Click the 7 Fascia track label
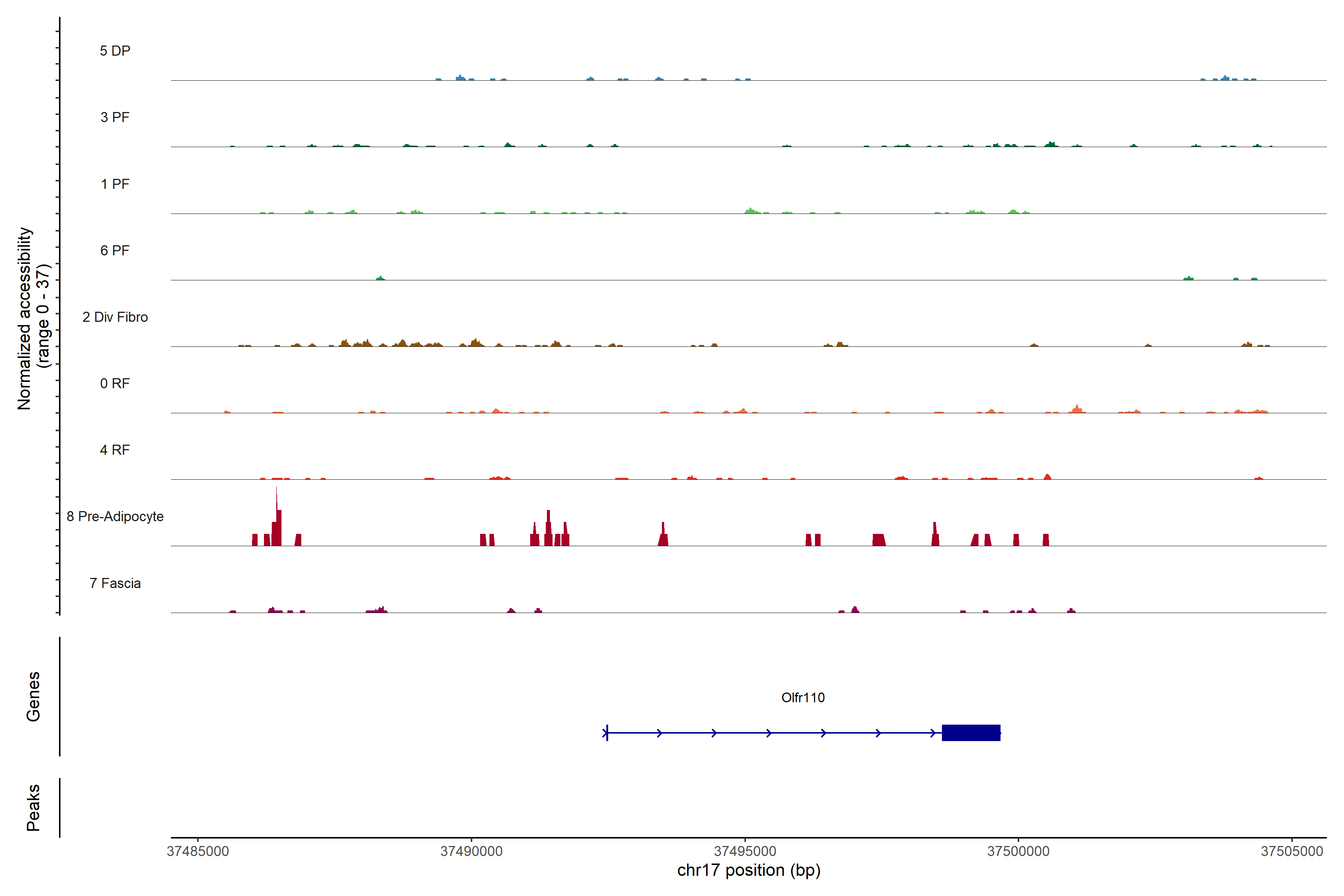Image resolution: width=1344 pixels, height=896 pixels. [115, 584]
